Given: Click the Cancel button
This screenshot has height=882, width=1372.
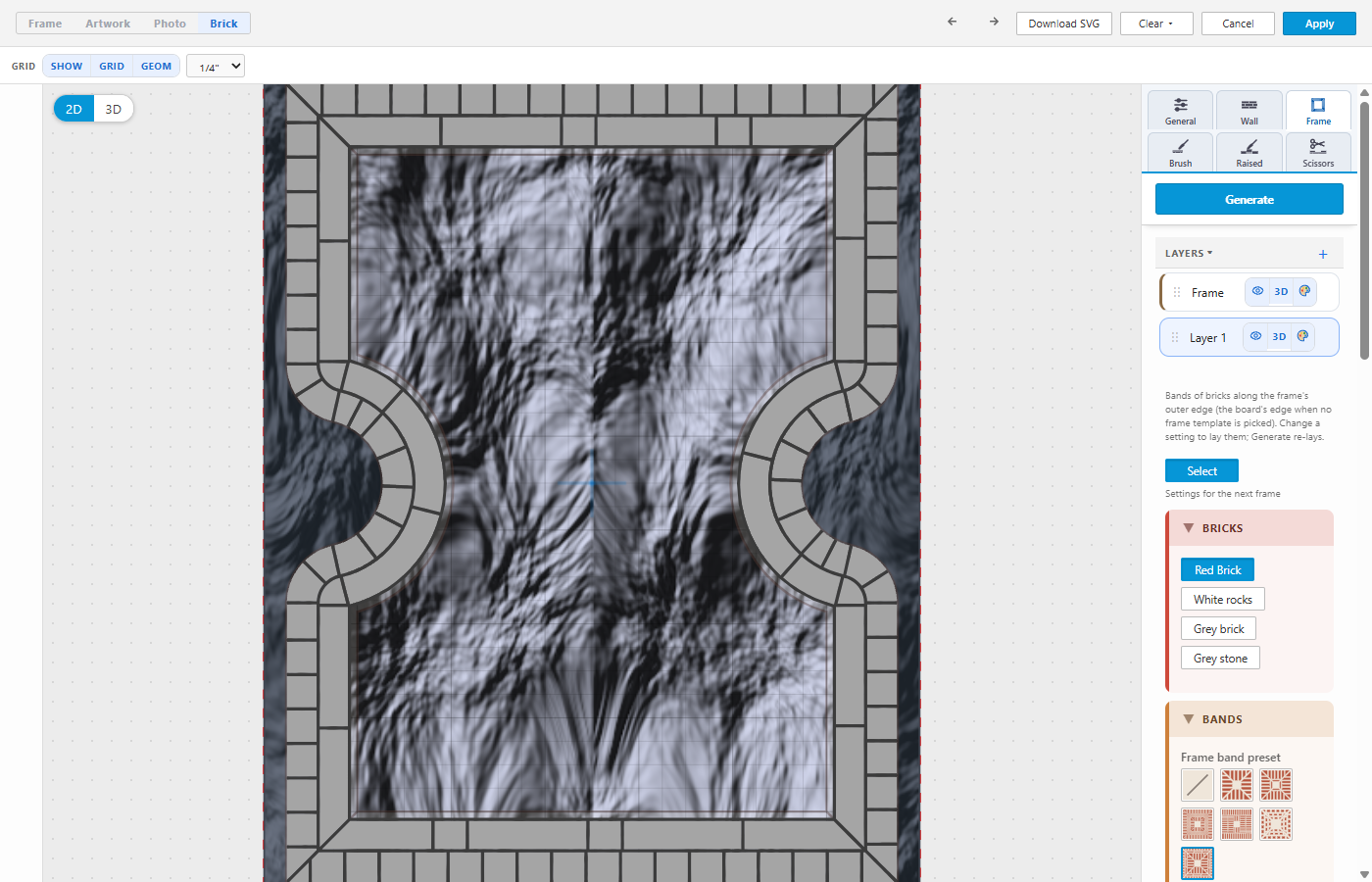Looking at the screenshot, I should (x=1238, y=24).
